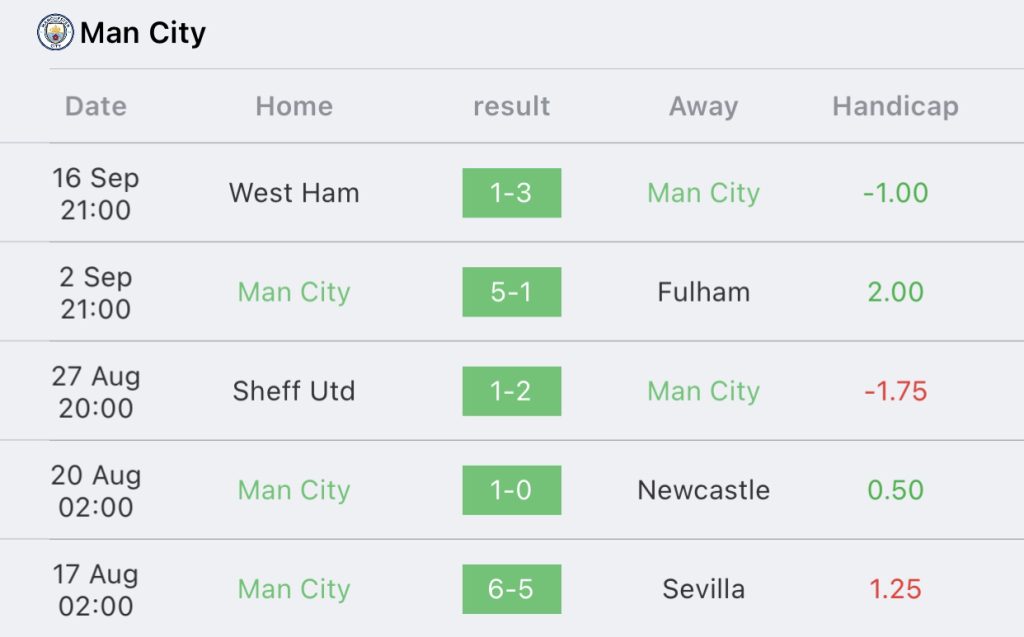This screenshot has width=1024, height=637.
Task: Open the 6-5 result badge
Action: pyautogui.click(x=511, y=589)
